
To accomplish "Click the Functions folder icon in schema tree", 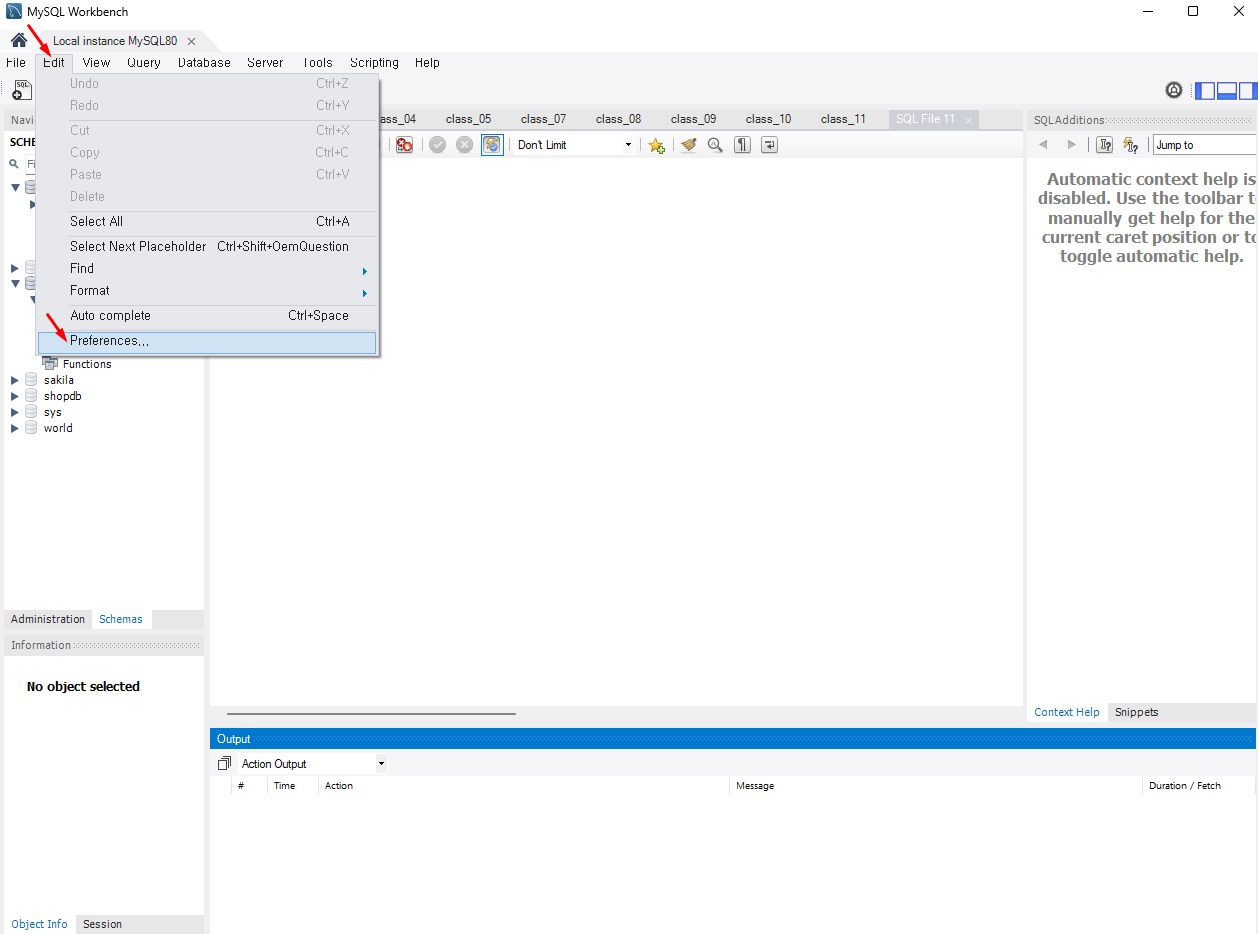I will tap(50, 364).
